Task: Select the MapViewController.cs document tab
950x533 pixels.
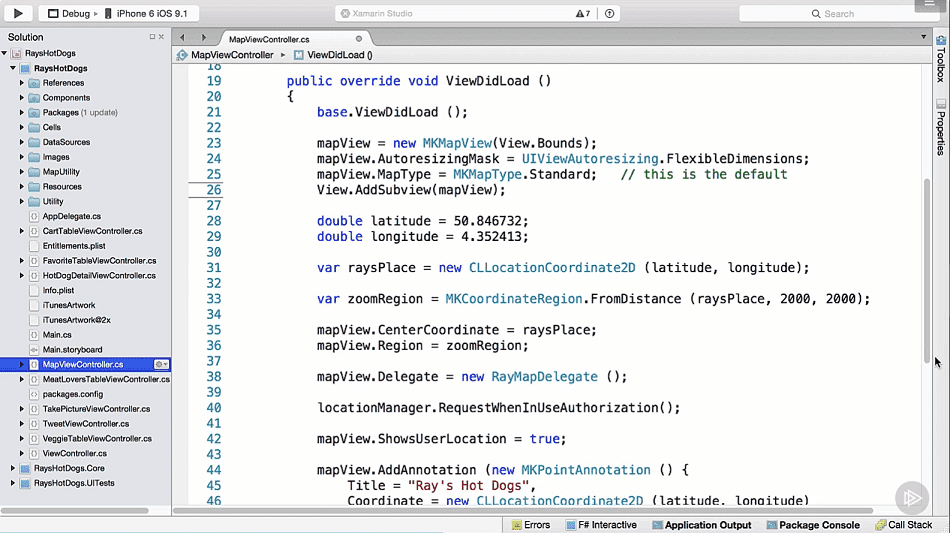Action: (x=269, y=39)
